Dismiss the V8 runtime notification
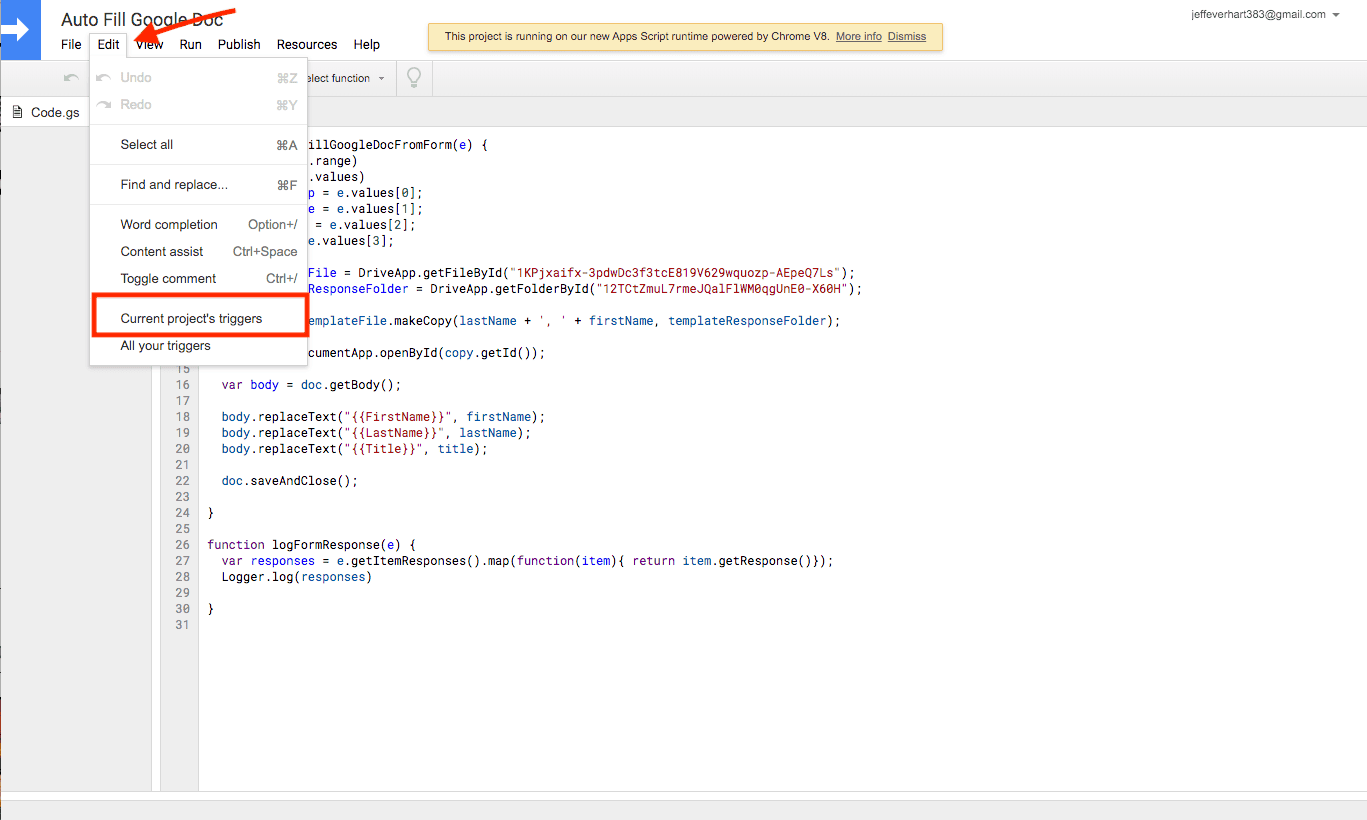The image size is (1367, 820). pyautogui.click(x=907, y=36)
